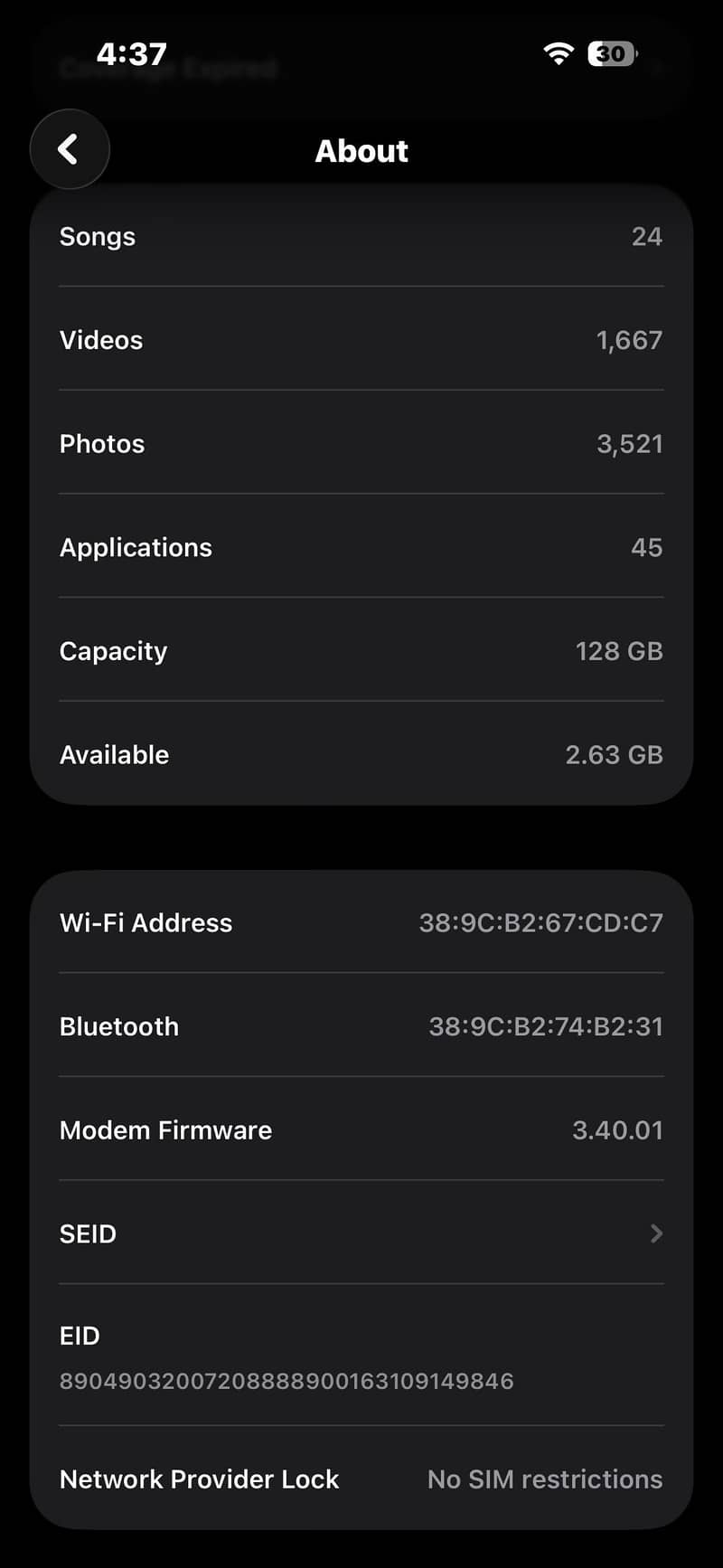The image size is (723, 1568).
Task: Tap the Bluetooth address value
Action: coord(545,1027)
